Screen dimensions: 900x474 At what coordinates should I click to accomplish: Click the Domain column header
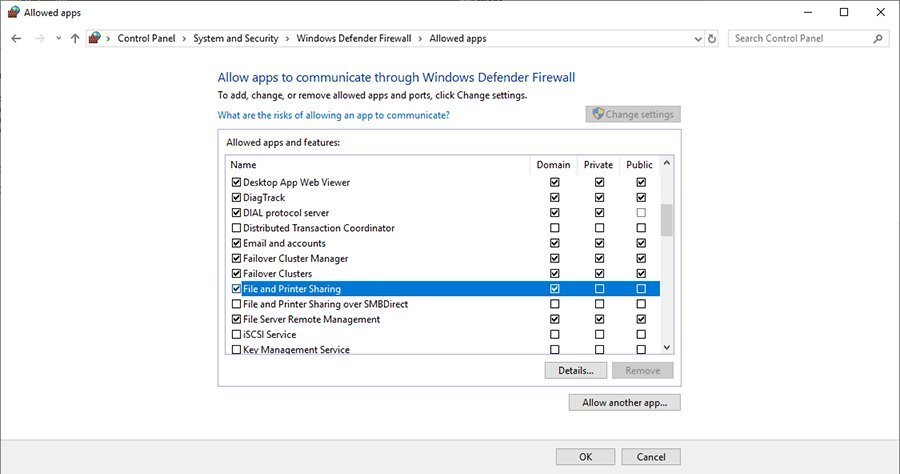553,165
